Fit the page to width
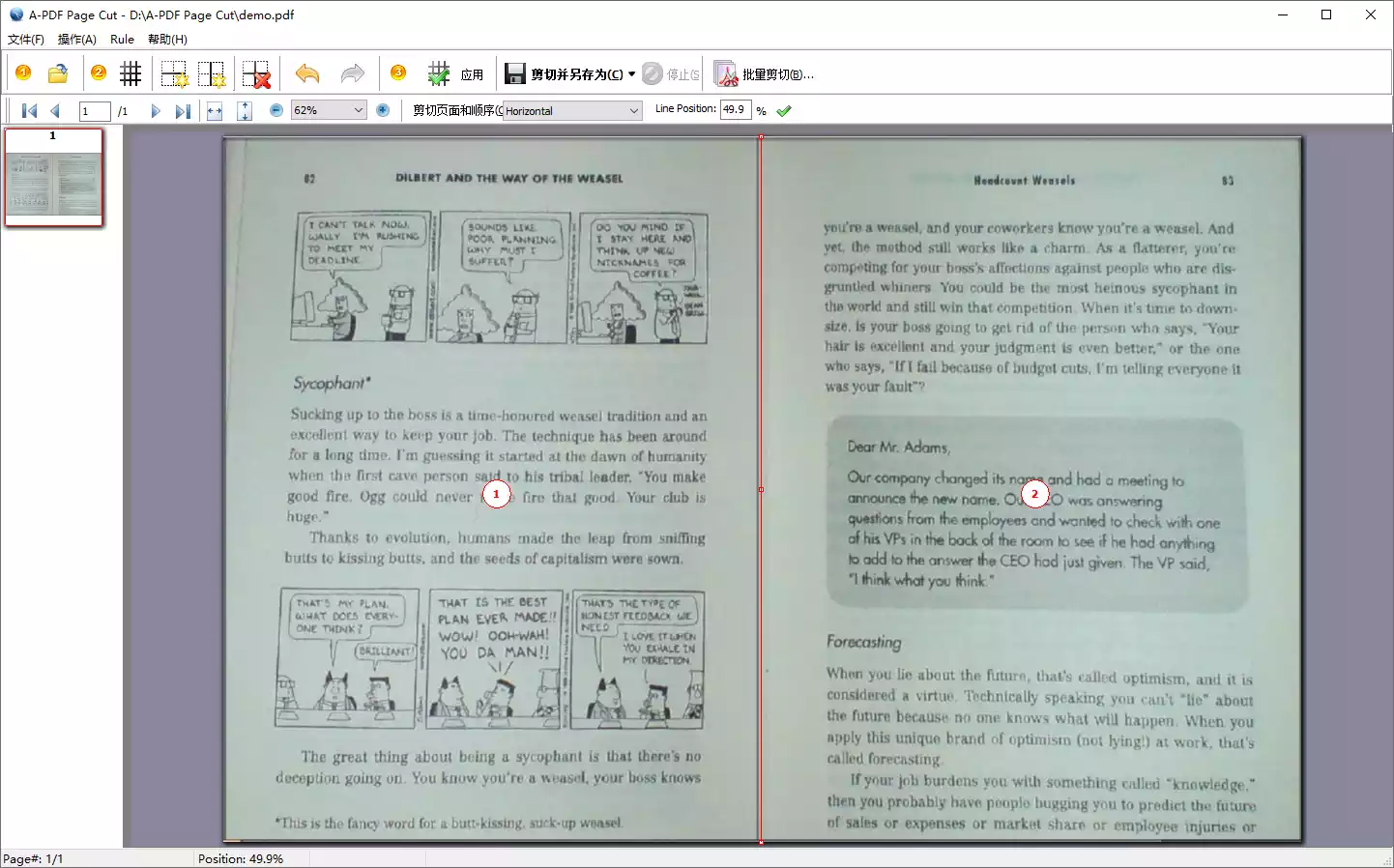 tap(215, 110)
